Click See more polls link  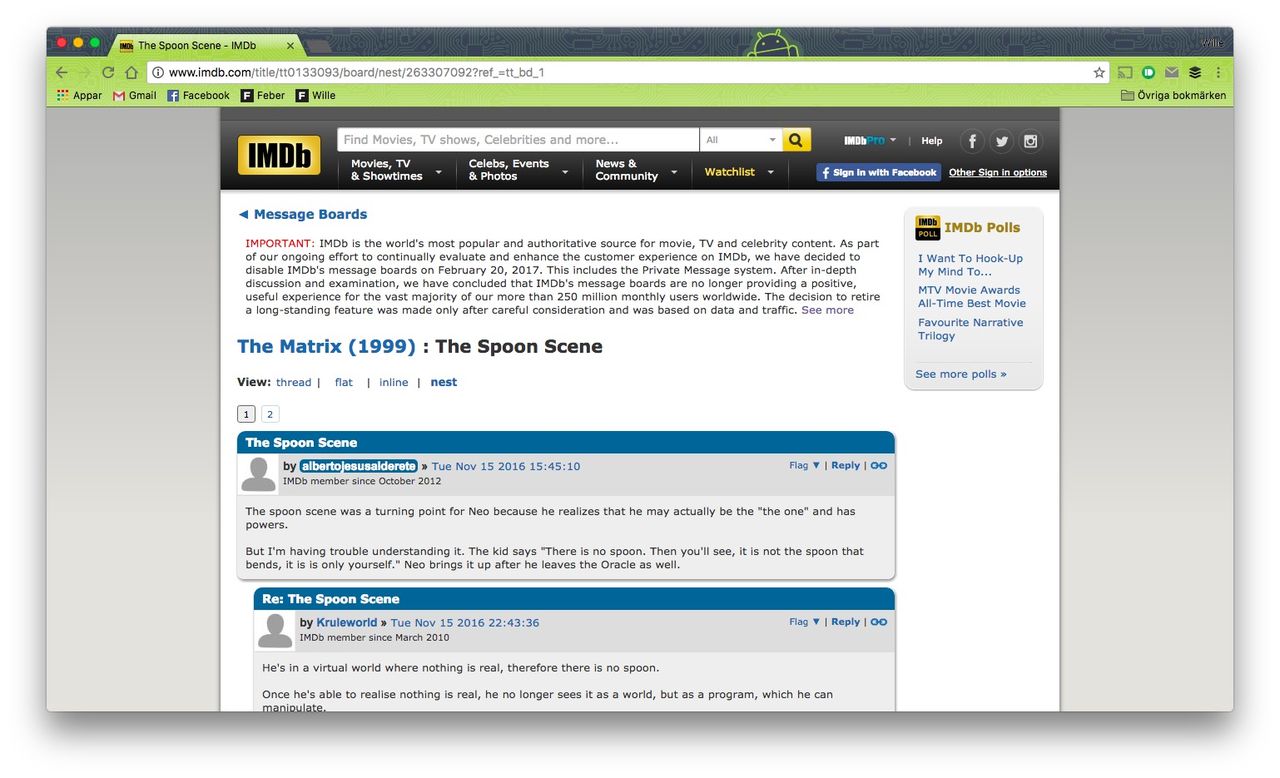click(x=961, y=374)
